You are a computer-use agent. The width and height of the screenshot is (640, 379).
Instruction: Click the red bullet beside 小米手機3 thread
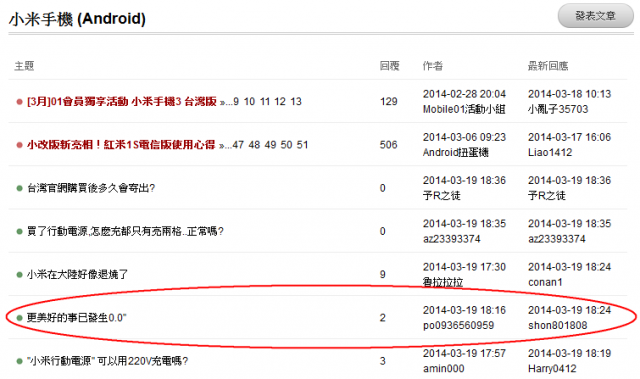click(19, 102)
